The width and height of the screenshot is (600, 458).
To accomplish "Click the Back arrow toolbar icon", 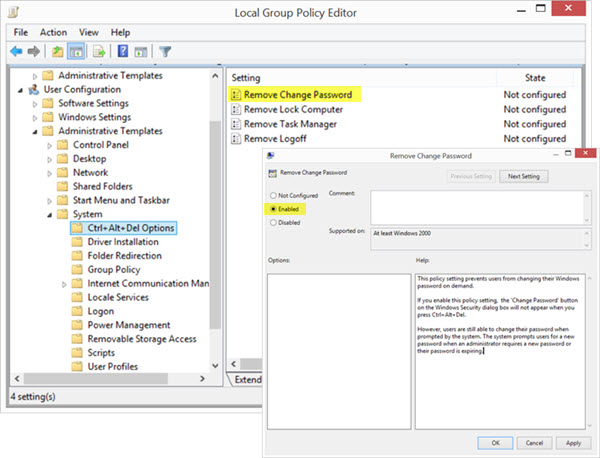I will (16, 51).
